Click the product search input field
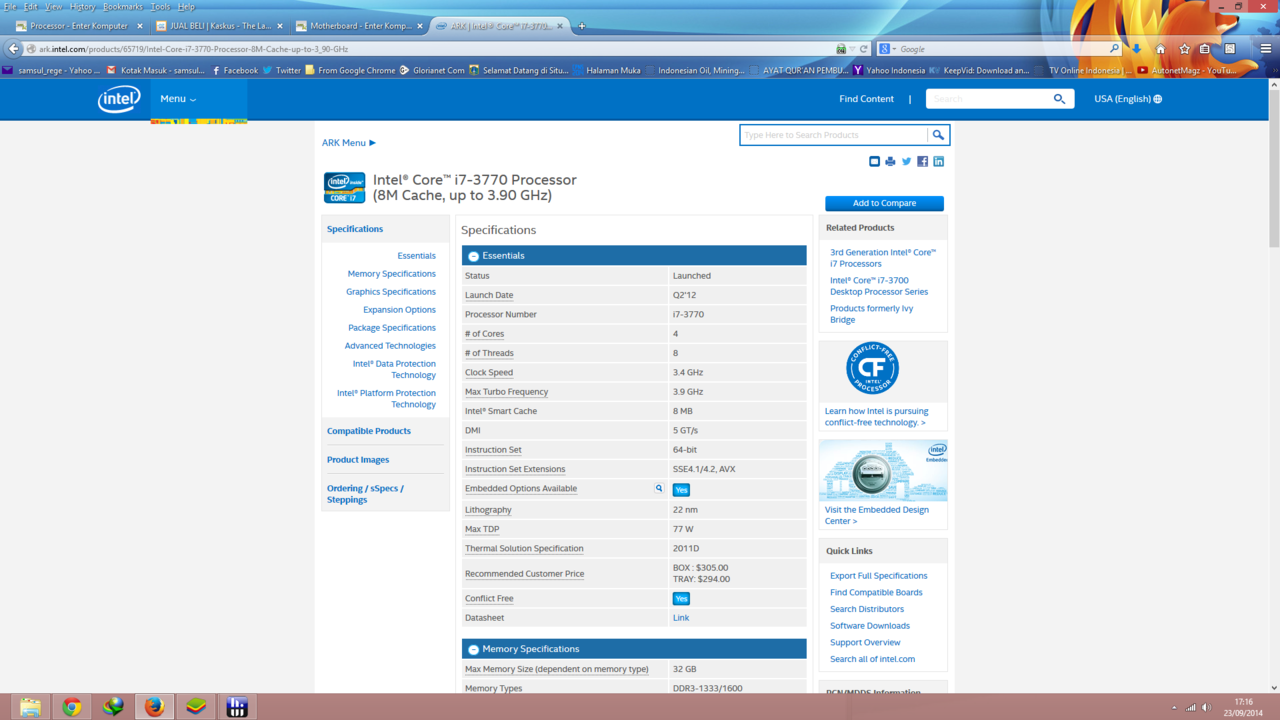1280x720 pixels. pyautogui.click(x=834, y=135)
